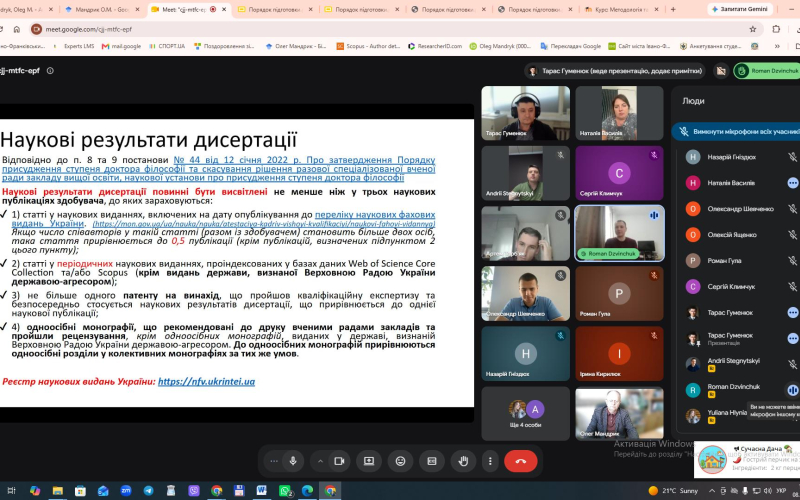Toggle captions button
Viewport: 800px width, 500px height.
coord(432,461)
